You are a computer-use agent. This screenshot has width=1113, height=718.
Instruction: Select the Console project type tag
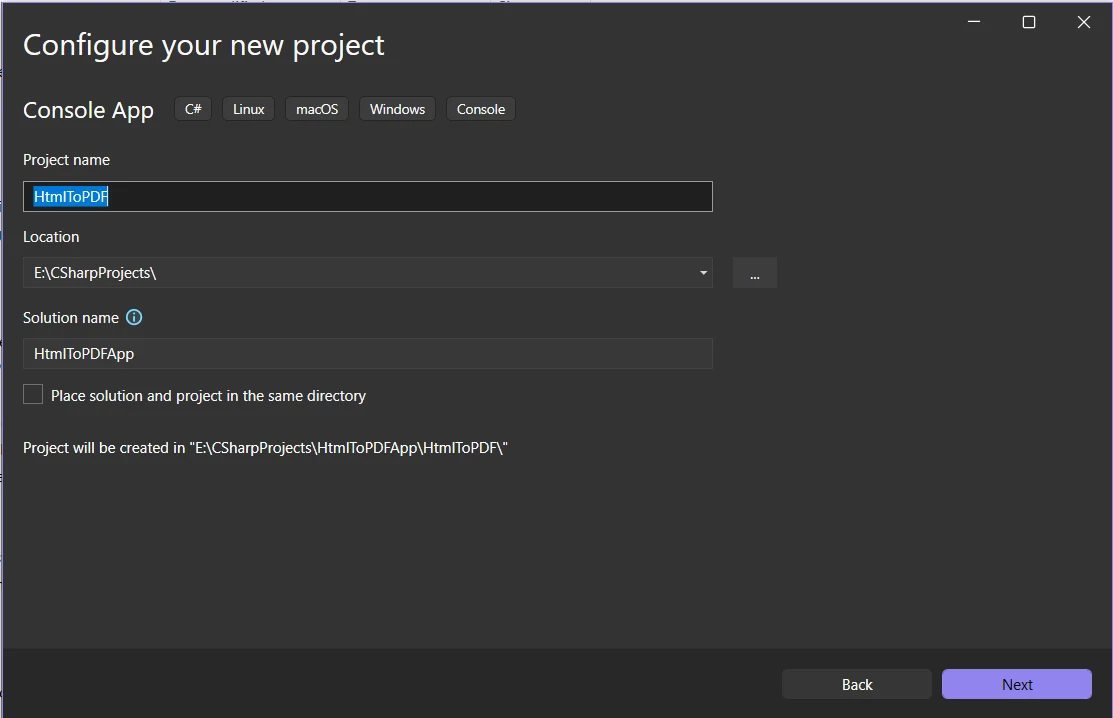480,109
